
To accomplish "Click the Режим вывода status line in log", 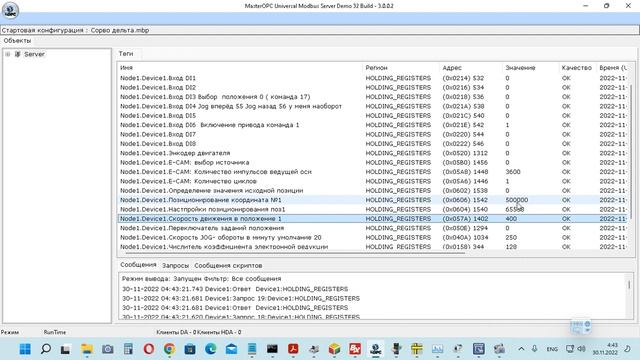I will point(202,279).
